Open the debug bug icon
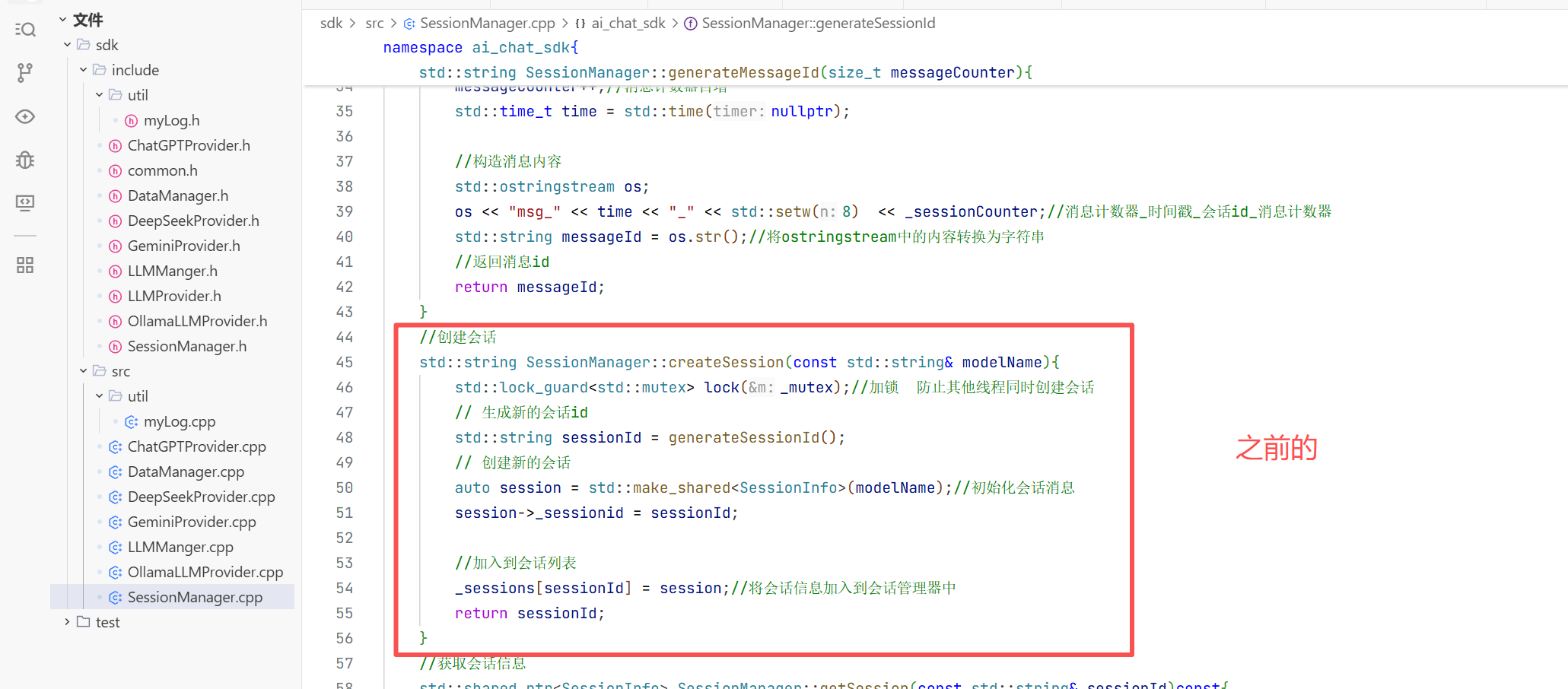Image resolution: width=1568 pixels, height=689 pixels. tap(25, 160)
